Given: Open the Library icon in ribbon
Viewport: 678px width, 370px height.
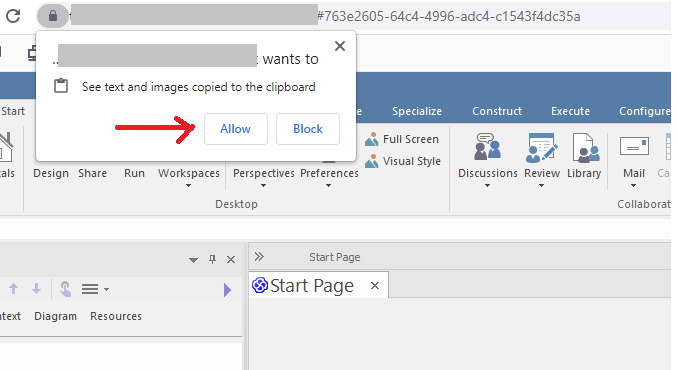Looking at the screenshot, I should click(x=584, y=147).
